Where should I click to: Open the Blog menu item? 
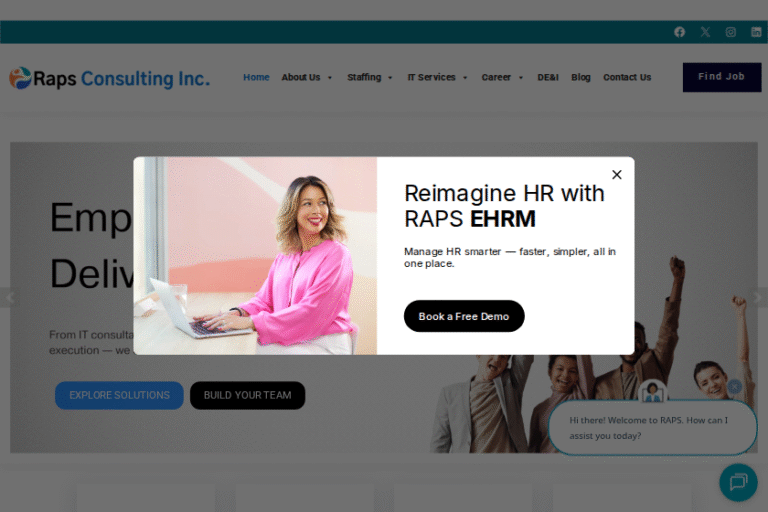[581, 78]
